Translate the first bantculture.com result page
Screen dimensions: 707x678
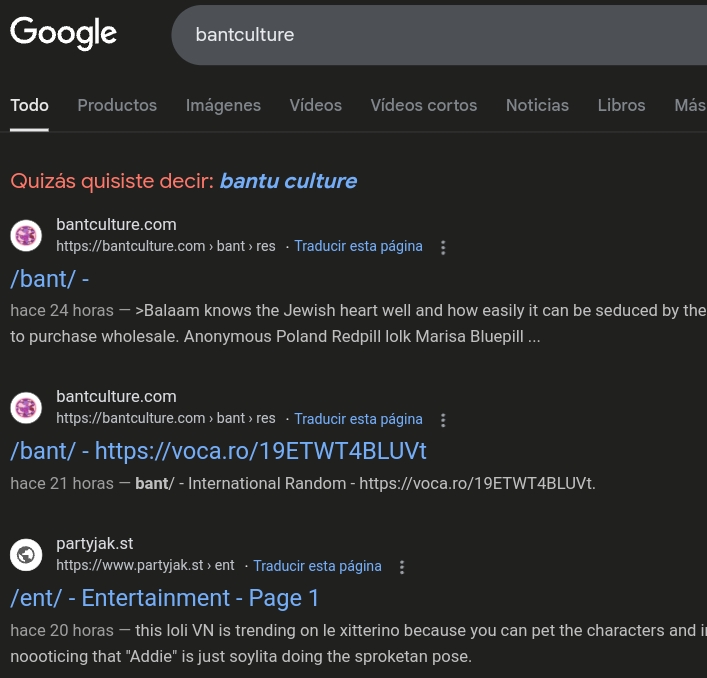tap(358, 246)
